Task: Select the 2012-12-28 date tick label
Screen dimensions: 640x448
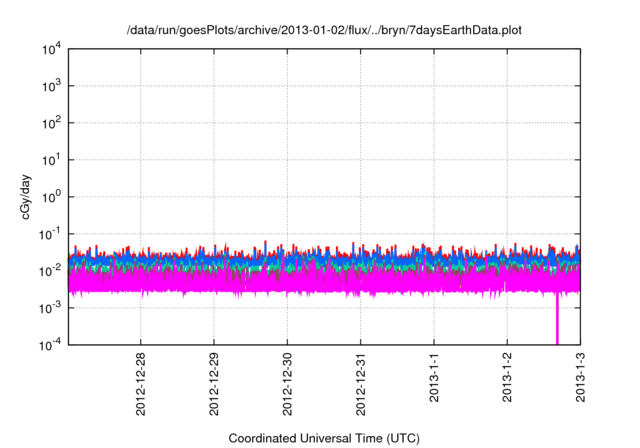Action: point(140,382)
